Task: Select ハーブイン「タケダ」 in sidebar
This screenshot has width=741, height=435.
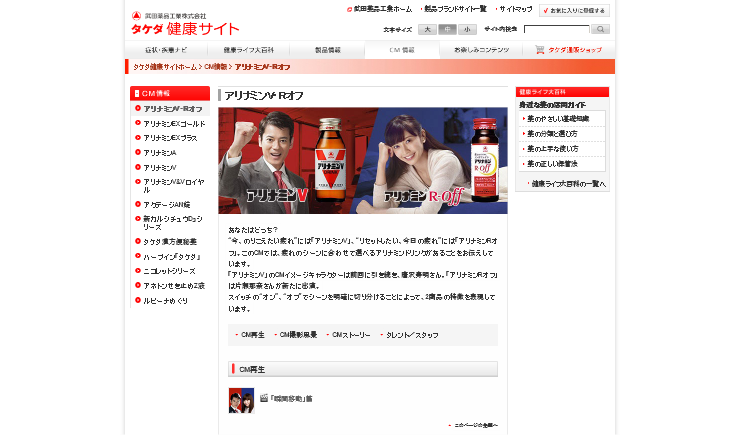Action: [x=170, y=256]
